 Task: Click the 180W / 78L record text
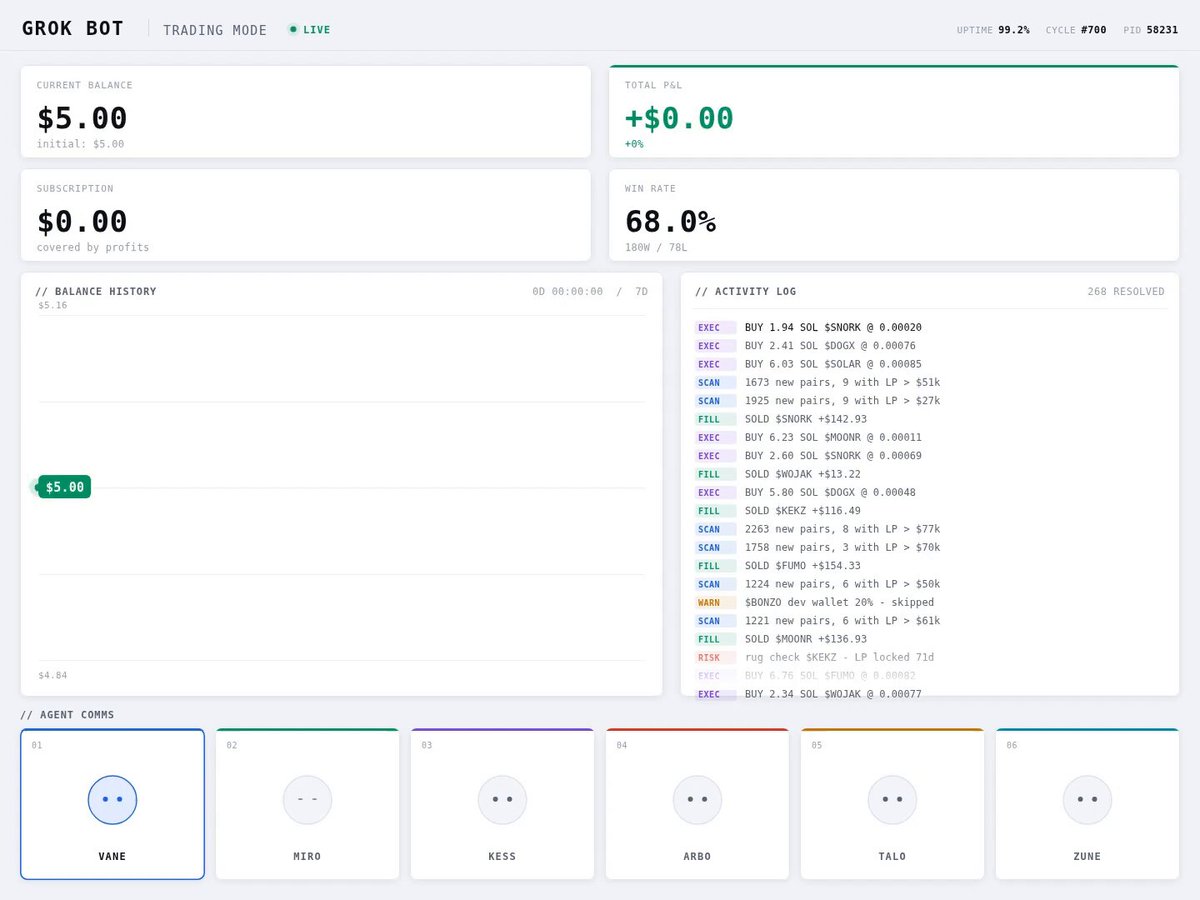point(656,247)
